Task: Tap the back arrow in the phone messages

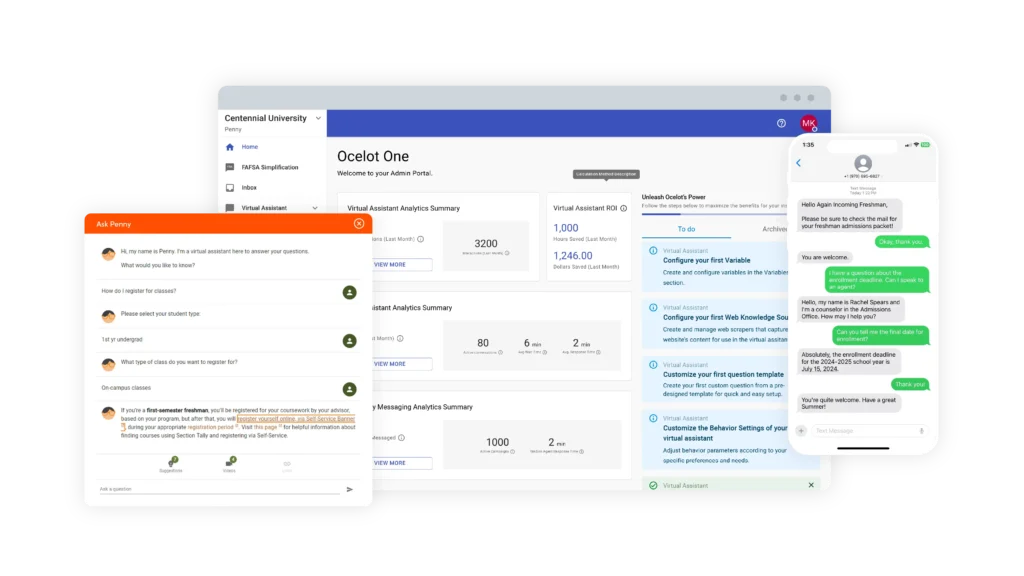Action: (799, 163)
